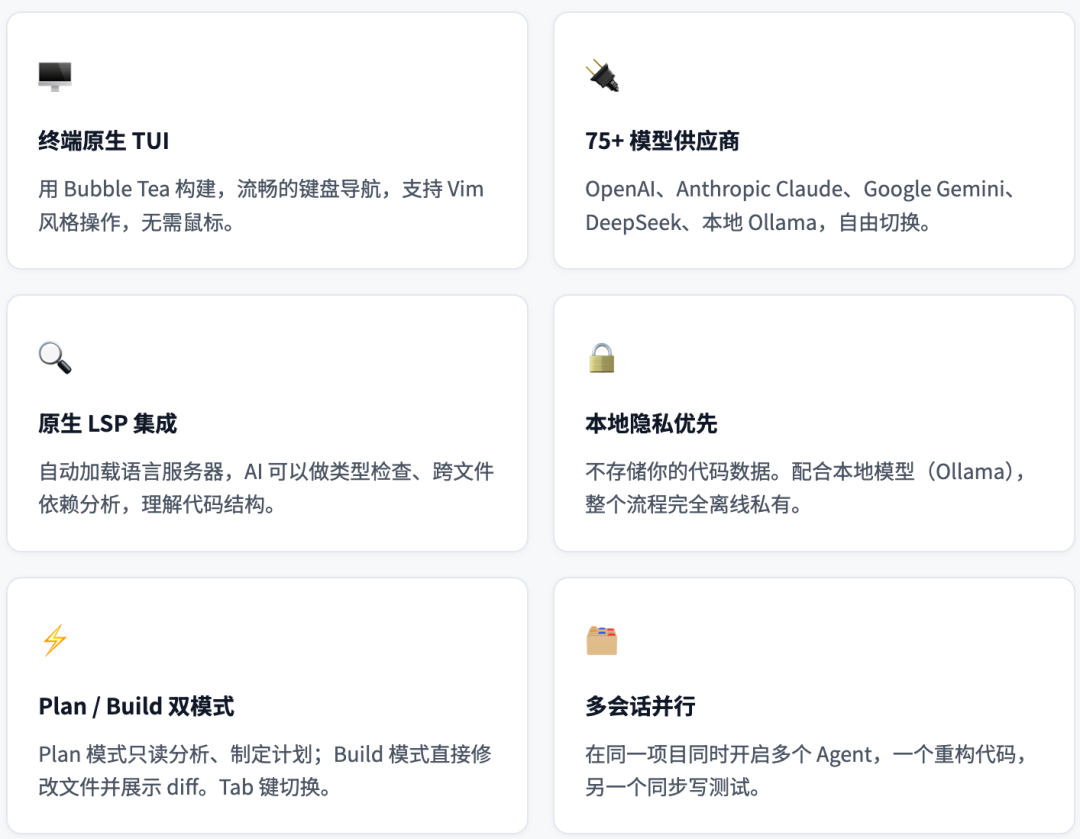Click the 本地隐私优先 heading

click(x=651, y=424)
